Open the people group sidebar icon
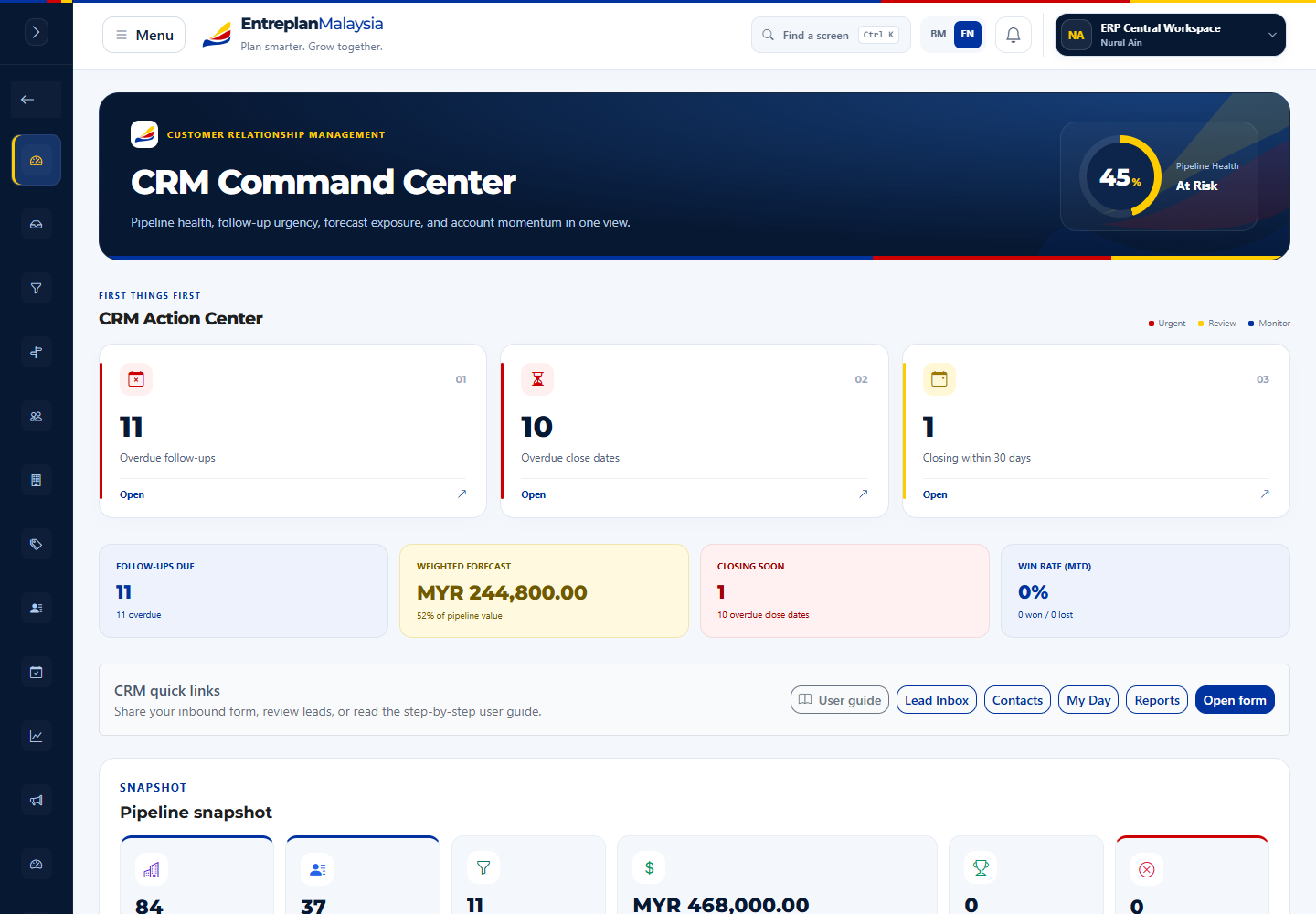Viewport: 1316px width, 914px height. pyautogui.click(x=37, y=416)
